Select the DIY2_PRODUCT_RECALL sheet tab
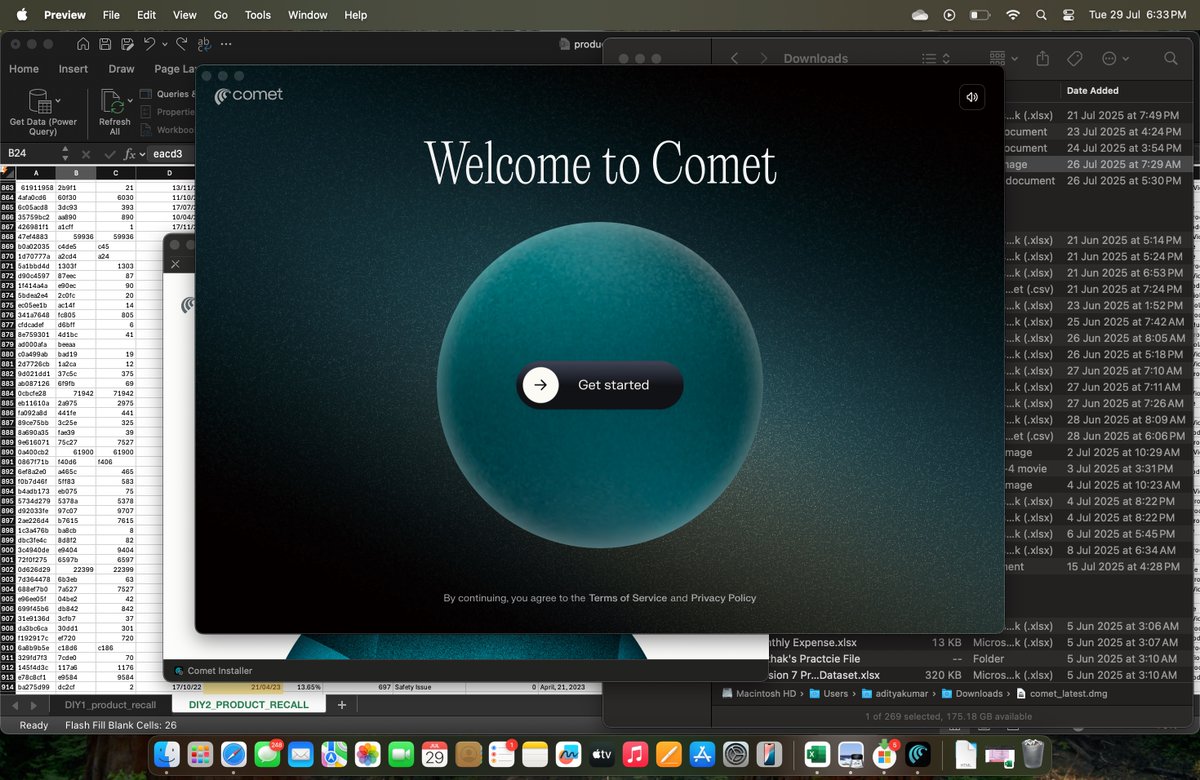Screen dimensions: 1200x780 click(x=249, y=704)
